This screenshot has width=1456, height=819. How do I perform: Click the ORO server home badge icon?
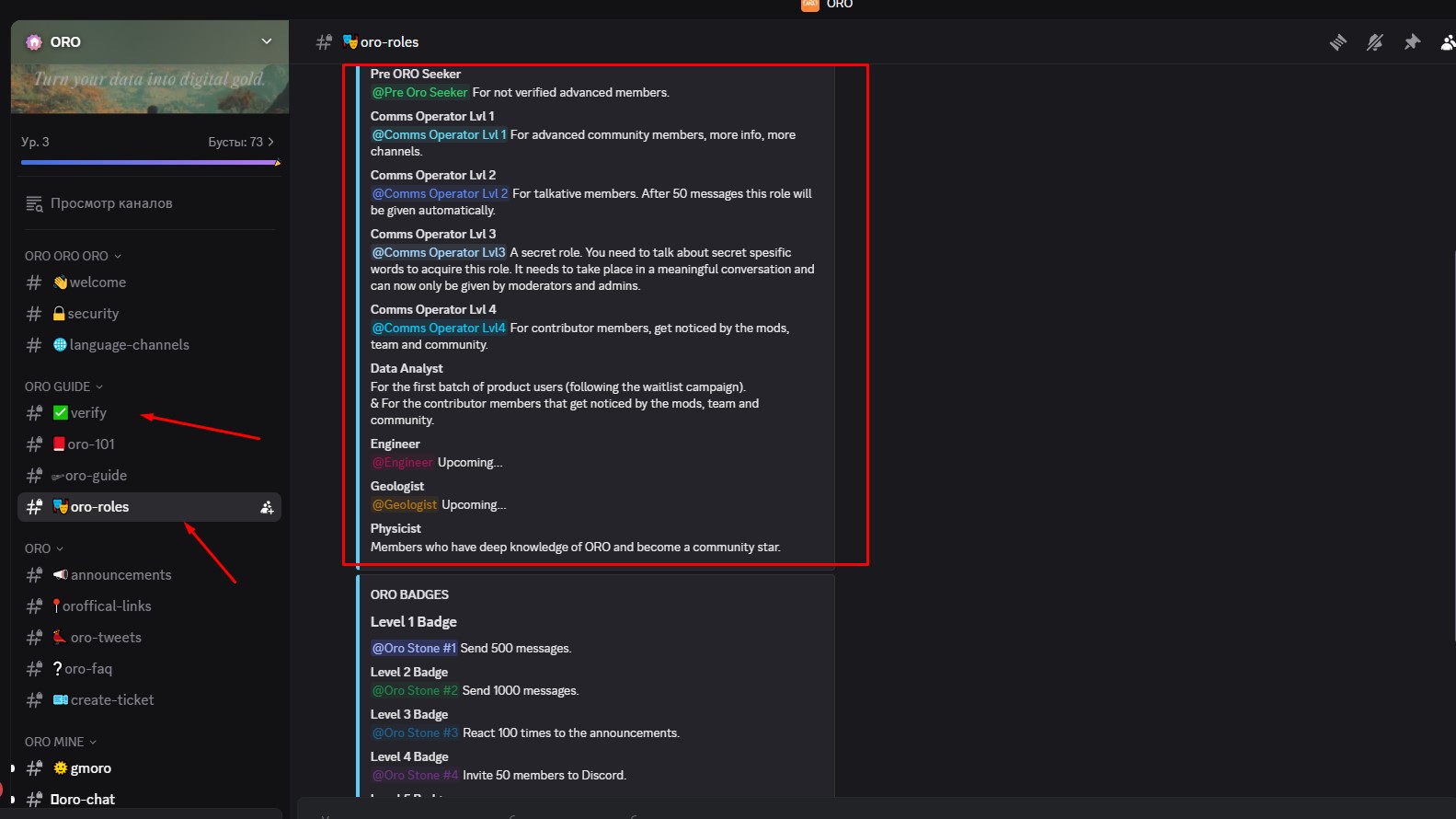pyautogui.click(x=35, y=42)
